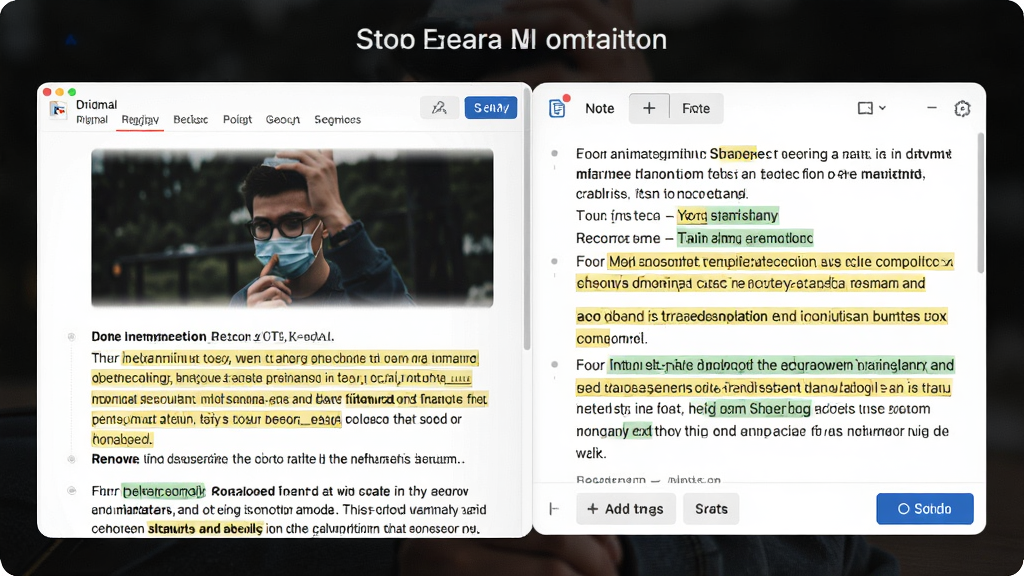1024x576 pixels.
Task: Click the notes document icon
Action: tap(557, 108)
